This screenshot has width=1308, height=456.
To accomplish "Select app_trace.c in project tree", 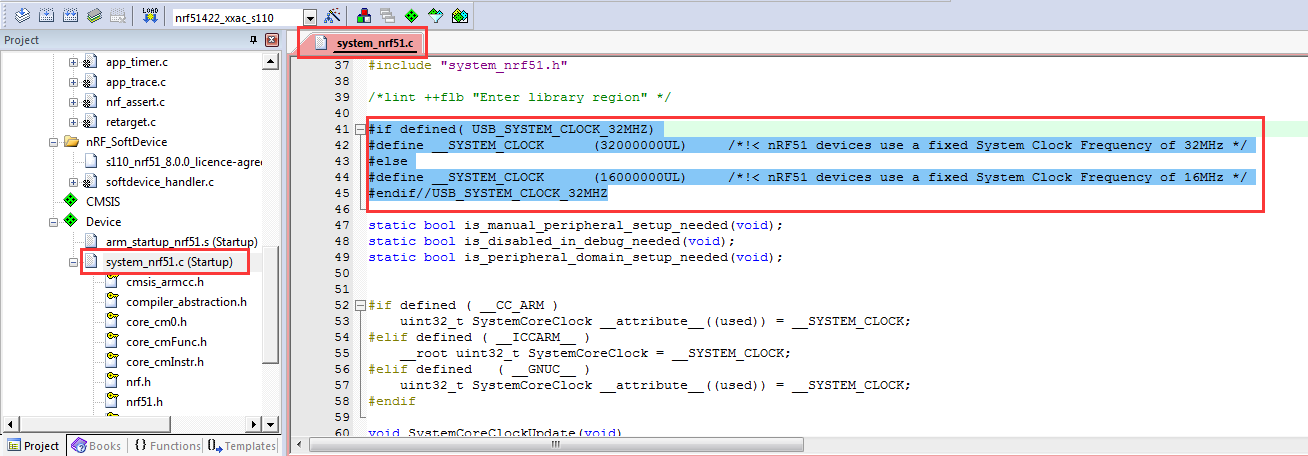I will 136,82.
